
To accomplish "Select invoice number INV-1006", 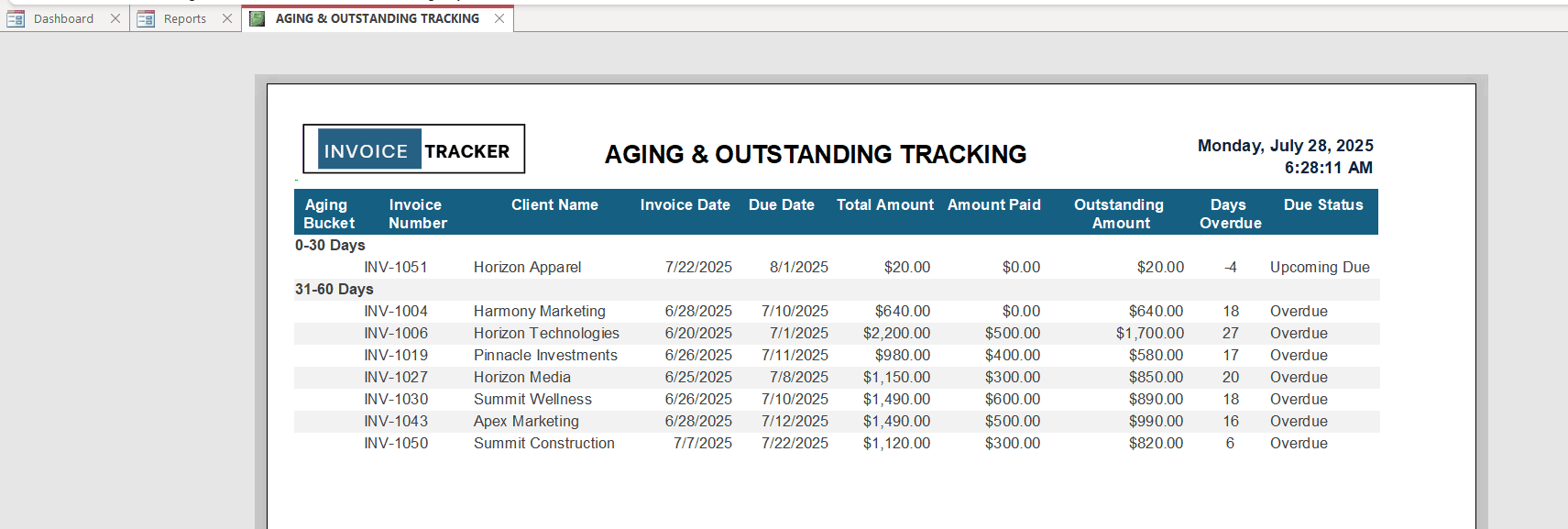I will pos(395,333).
